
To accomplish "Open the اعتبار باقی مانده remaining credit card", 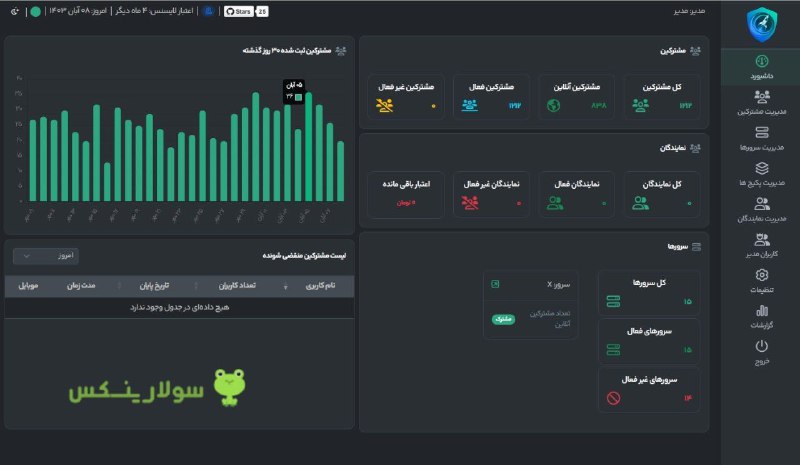I will pyautogui.click(x=406, y=194).
